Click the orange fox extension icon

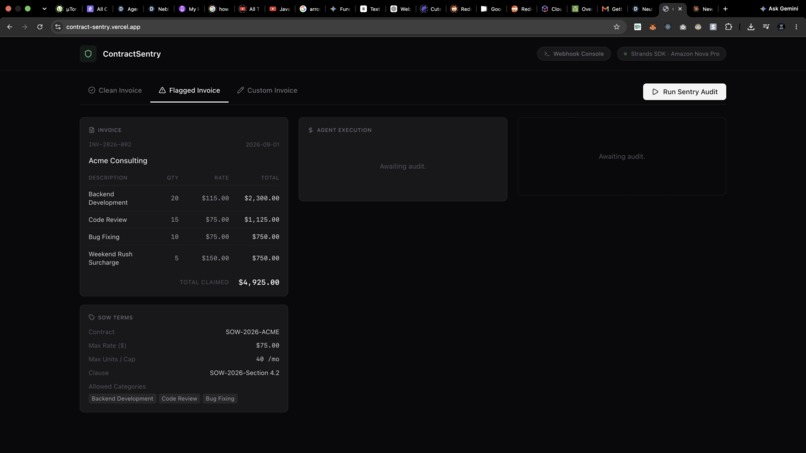click(x=652, y=27)
